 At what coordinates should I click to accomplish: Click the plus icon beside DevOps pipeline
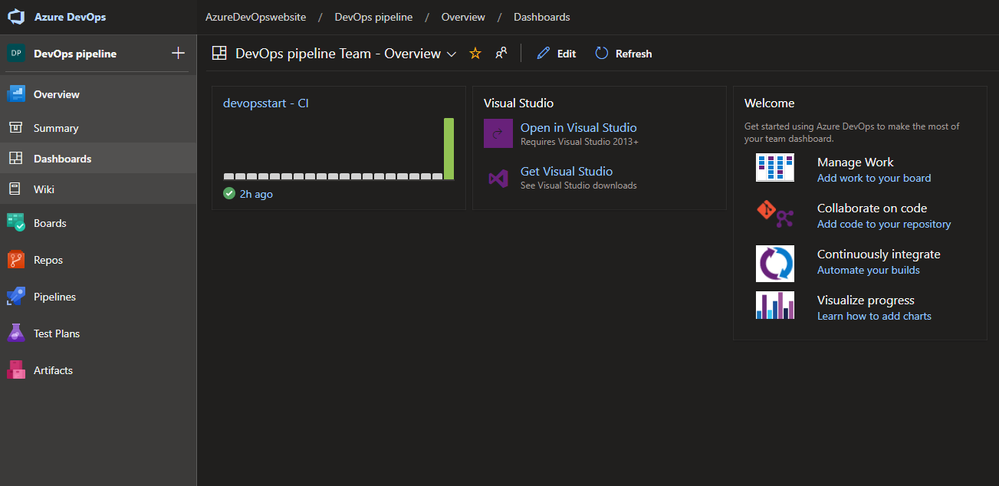click(178, 54)
